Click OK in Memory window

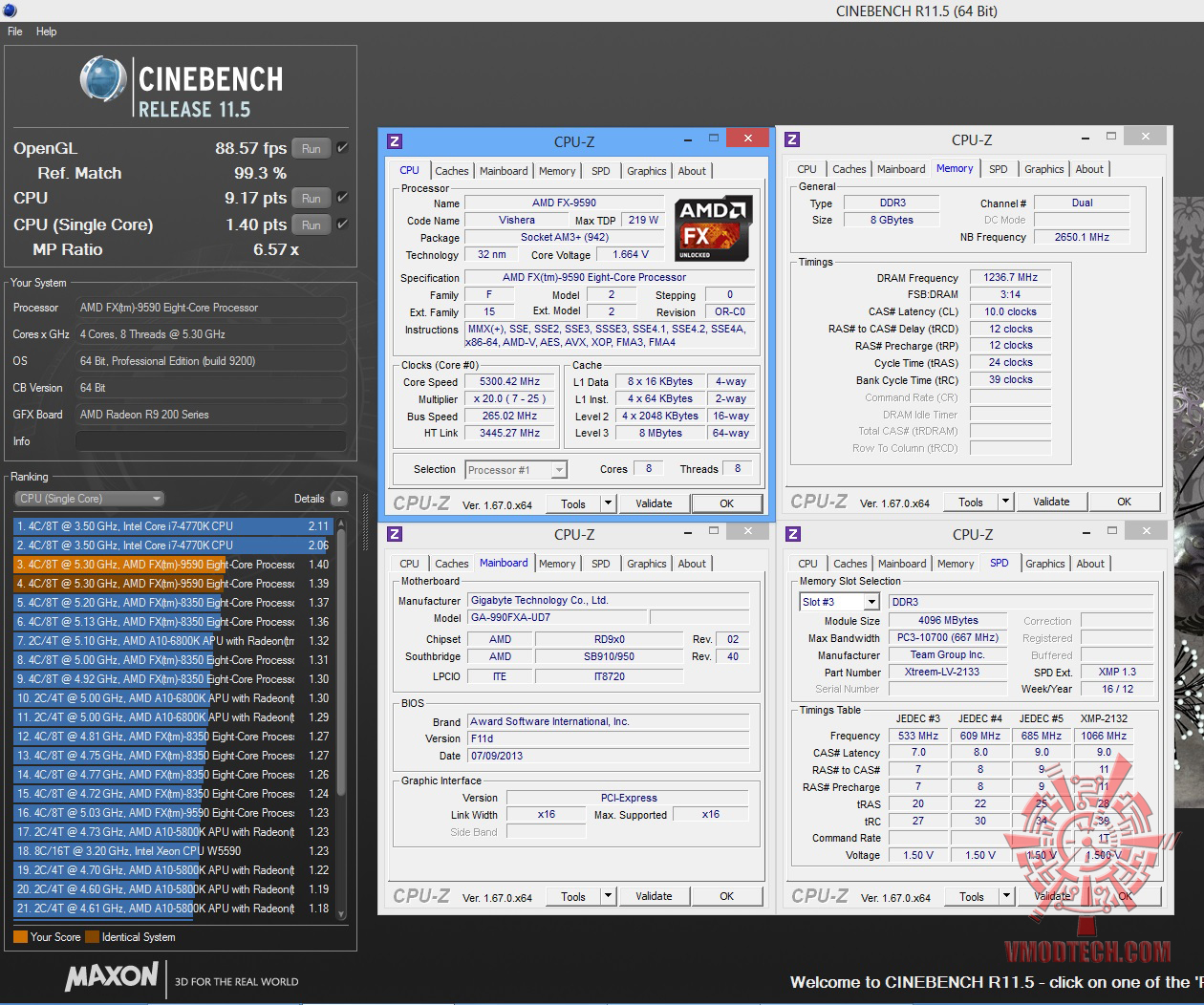(x=1124, y=502)
